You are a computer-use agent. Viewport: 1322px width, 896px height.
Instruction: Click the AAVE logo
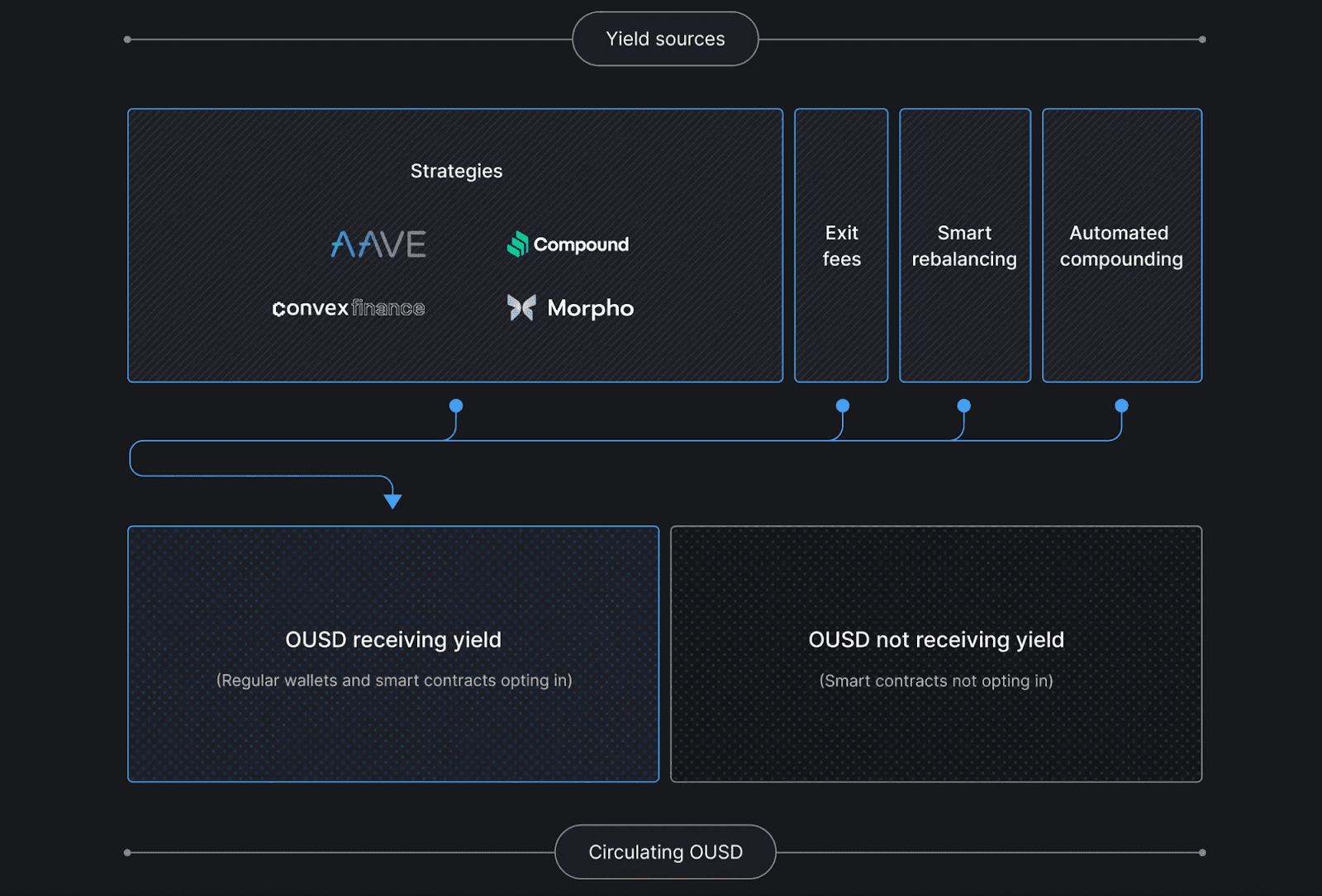tap(378, 244)
